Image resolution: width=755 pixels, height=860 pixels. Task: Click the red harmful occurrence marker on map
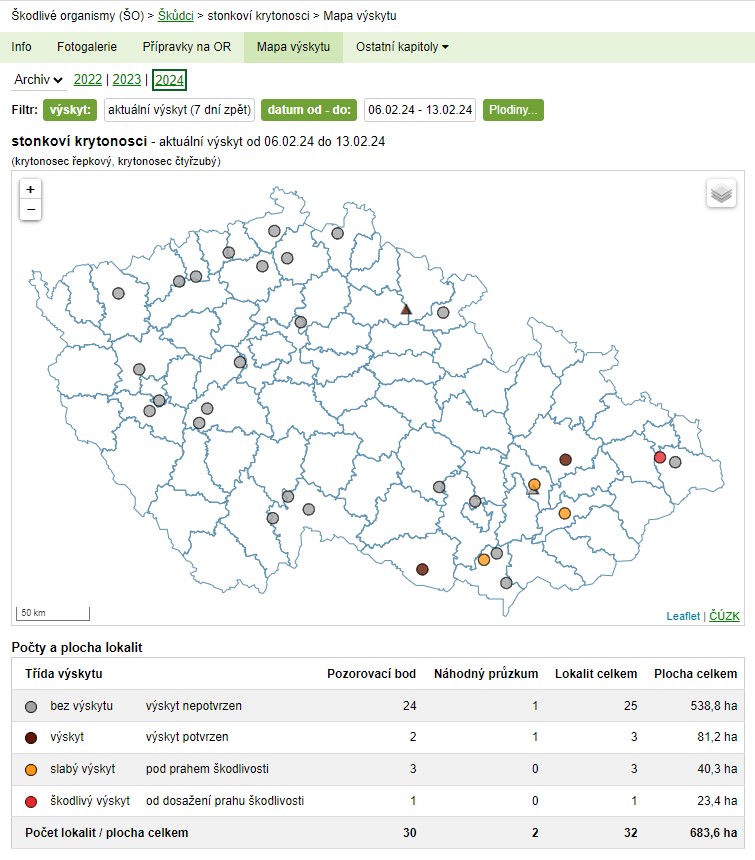tap(660, 457)
